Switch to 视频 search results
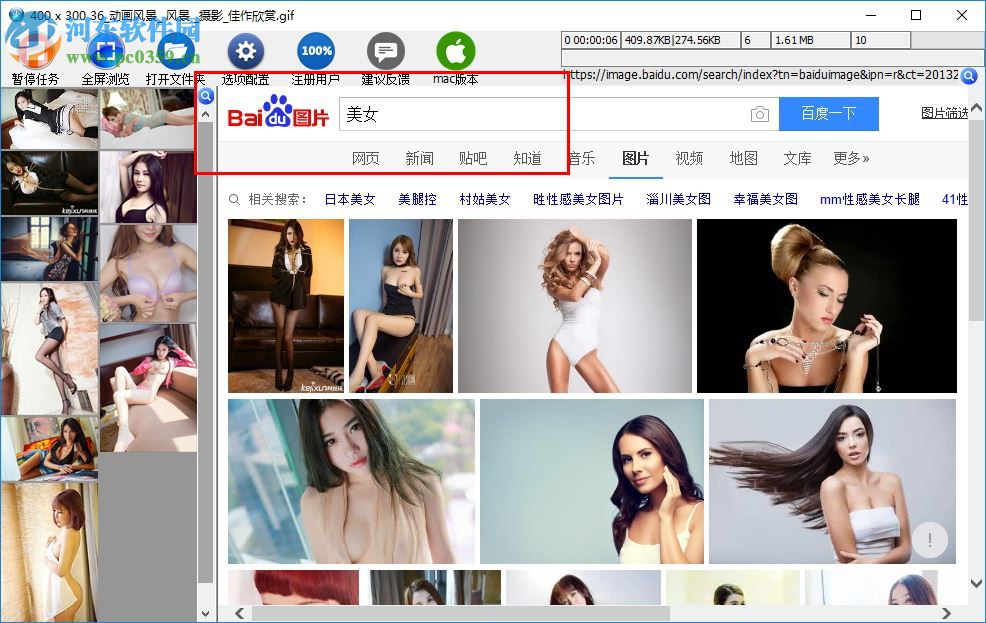The width and height of the screenshot is (986, 623). [689, 158]
